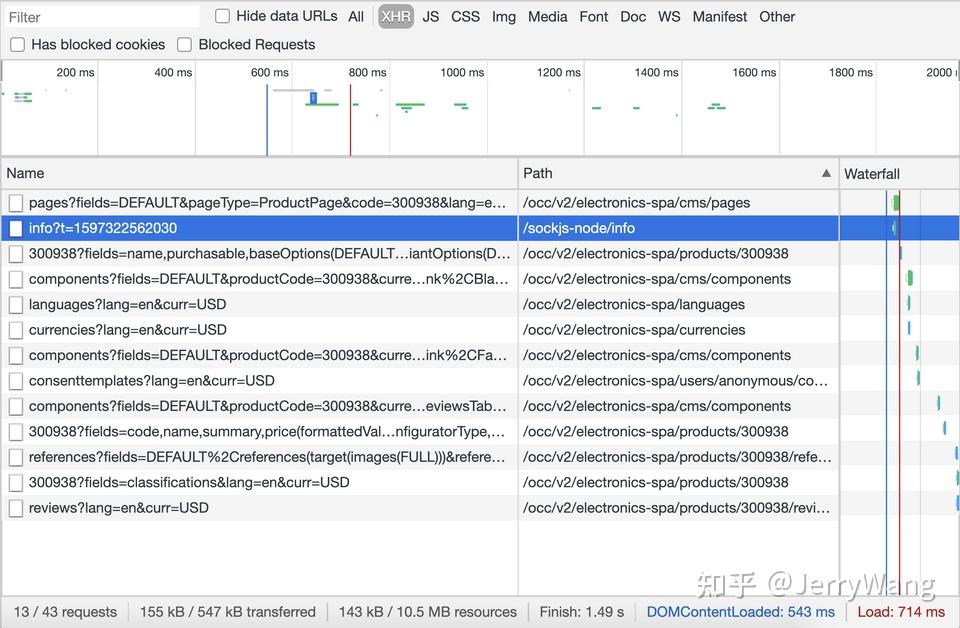This screenshot has height=628, width=960.
Task: Filter requests by Manifest
Action: coord(719,17)
